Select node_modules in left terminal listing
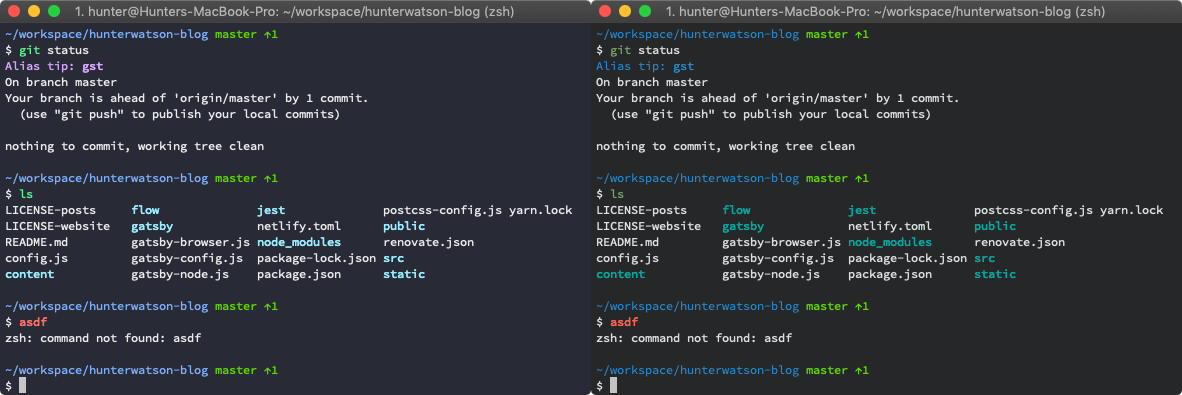Viewport: 1182px width, 395px height. (x=299, y=243)
